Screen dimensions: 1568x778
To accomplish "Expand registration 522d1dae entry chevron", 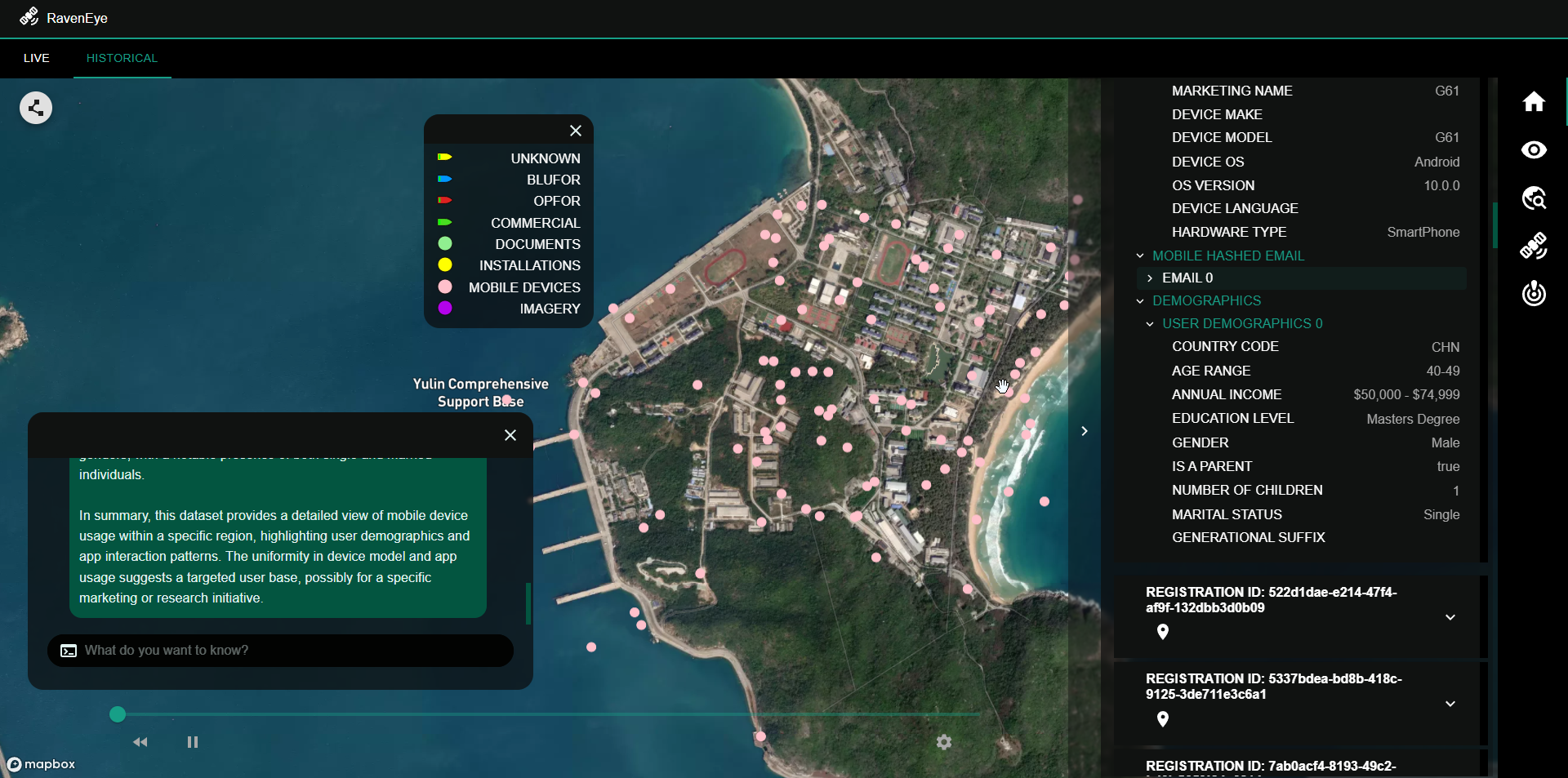I will [x=1450, y=617].
